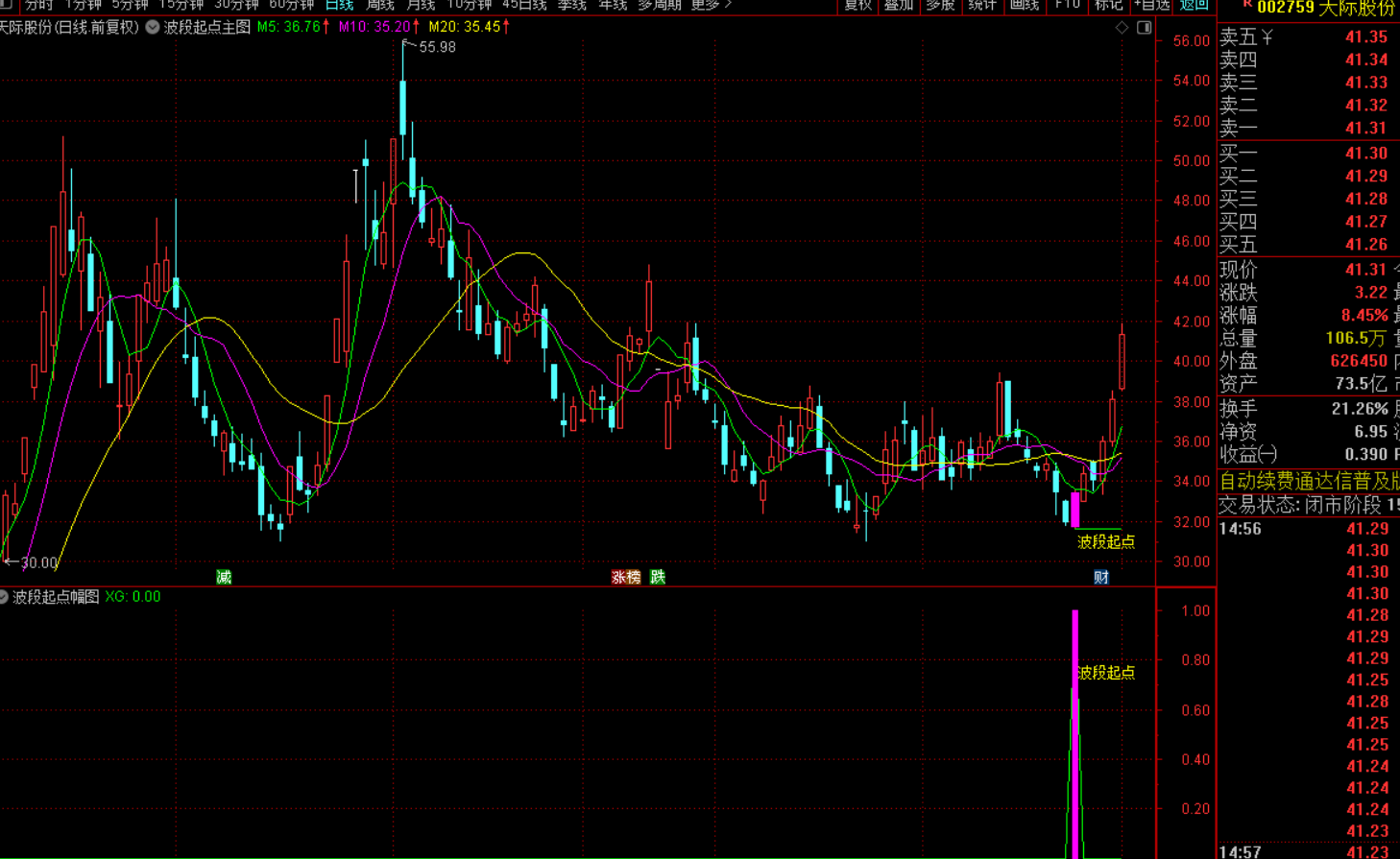
Task: Open the 画线 drawing tools button
Action: [x=1025, y=5]
